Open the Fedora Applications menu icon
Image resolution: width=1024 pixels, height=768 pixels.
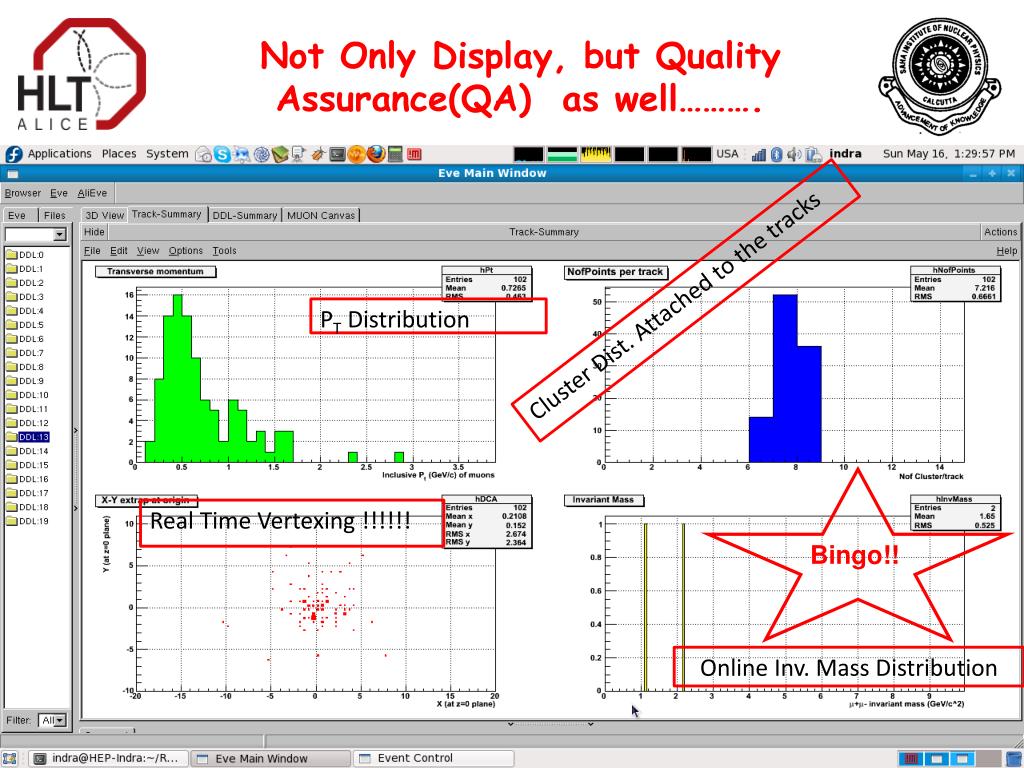click(x=14, y=154)
